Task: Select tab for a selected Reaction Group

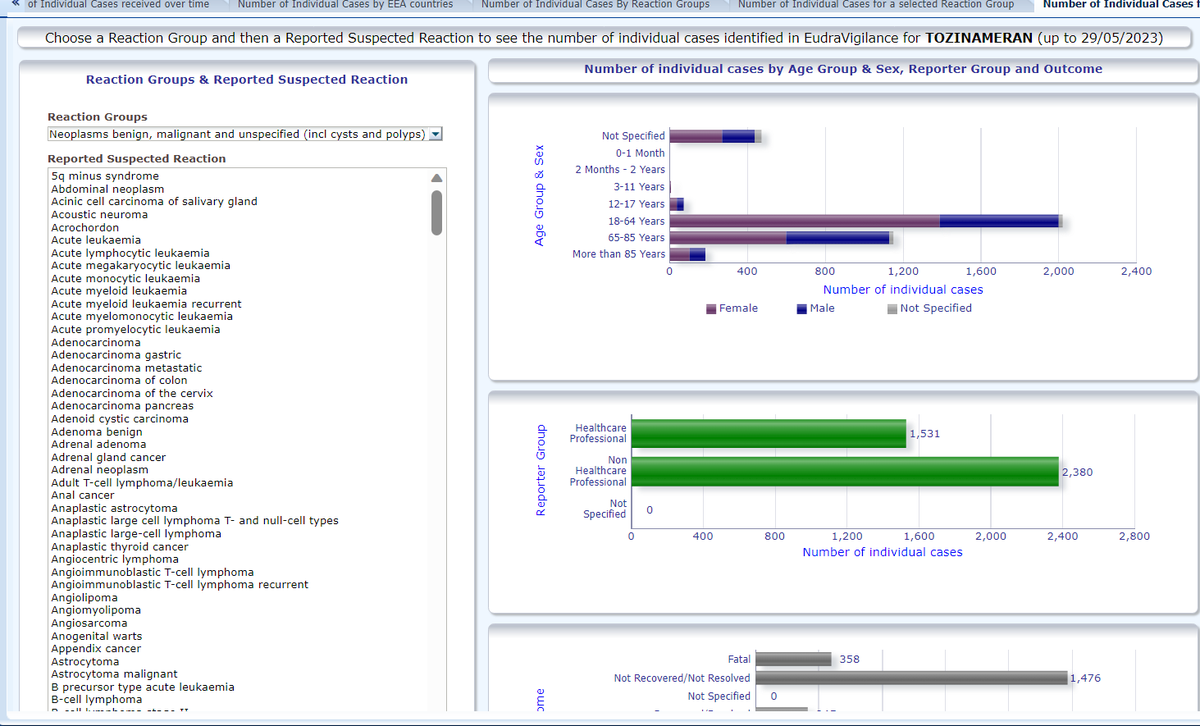Action: [875, 4]
